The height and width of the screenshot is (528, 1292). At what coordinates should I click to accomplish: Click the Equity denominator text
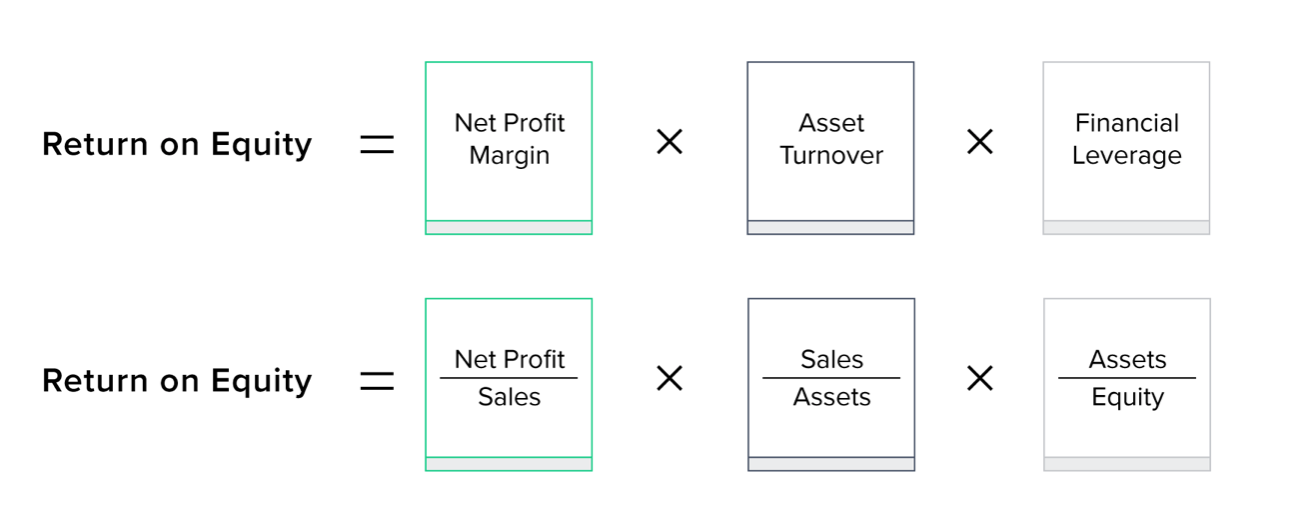click(x=1127, y=397)
